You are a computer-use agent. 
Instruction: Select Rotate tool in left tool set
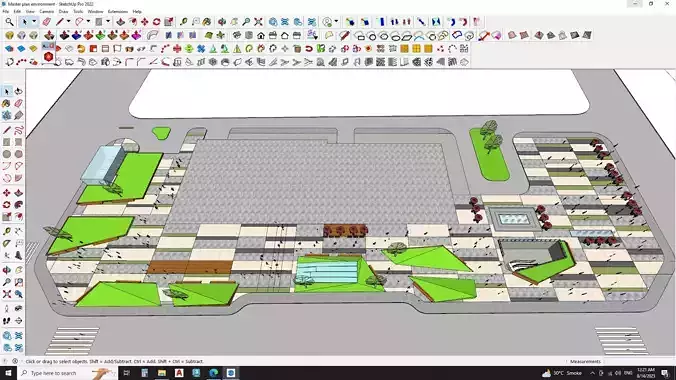(x=7, y=205)
